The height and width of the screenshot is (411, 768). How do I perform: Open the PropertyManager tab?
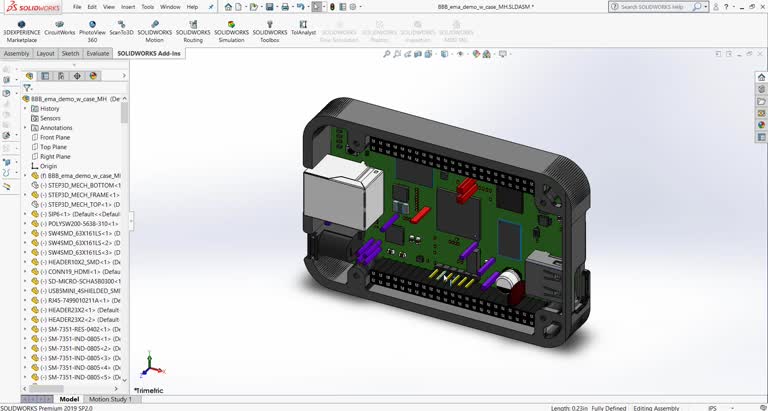click(x=45, y=76)
